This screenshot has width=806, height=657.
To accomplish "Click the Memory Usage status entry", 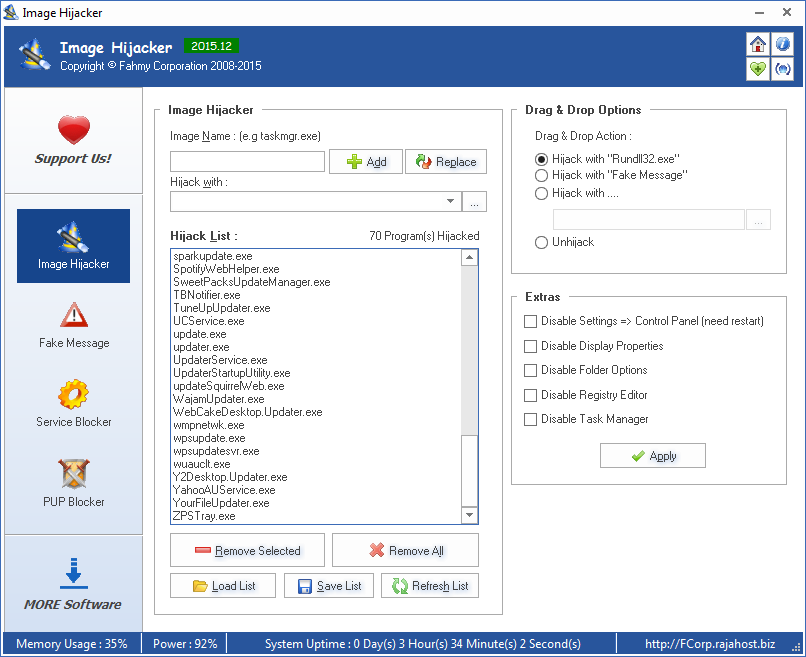I will click(x=71, y=644).
